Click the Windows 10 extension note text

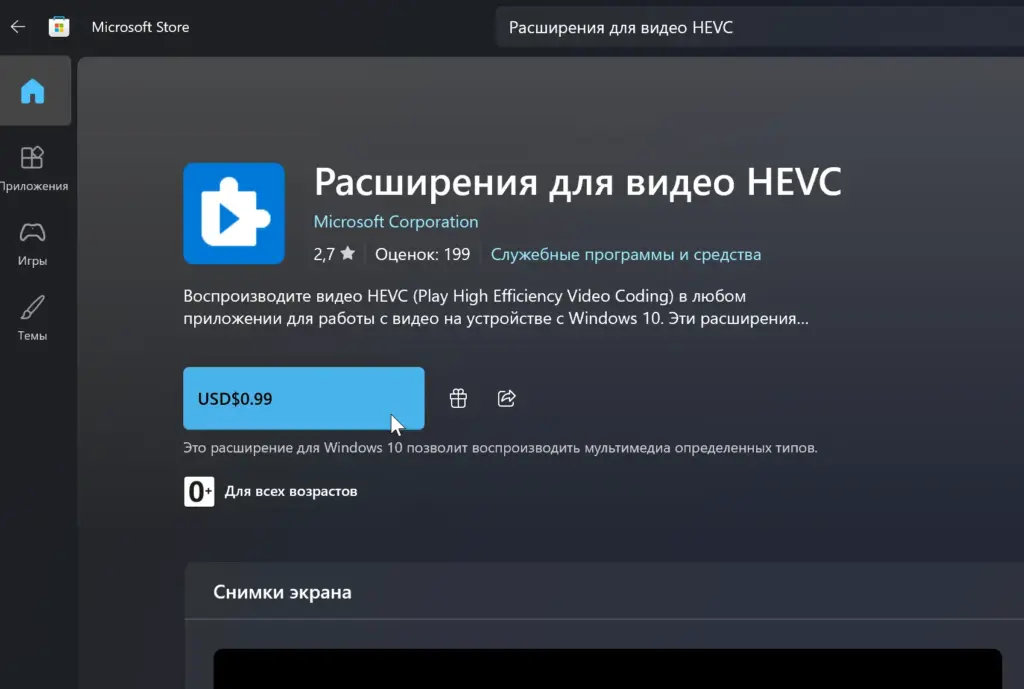pos(500,447)
